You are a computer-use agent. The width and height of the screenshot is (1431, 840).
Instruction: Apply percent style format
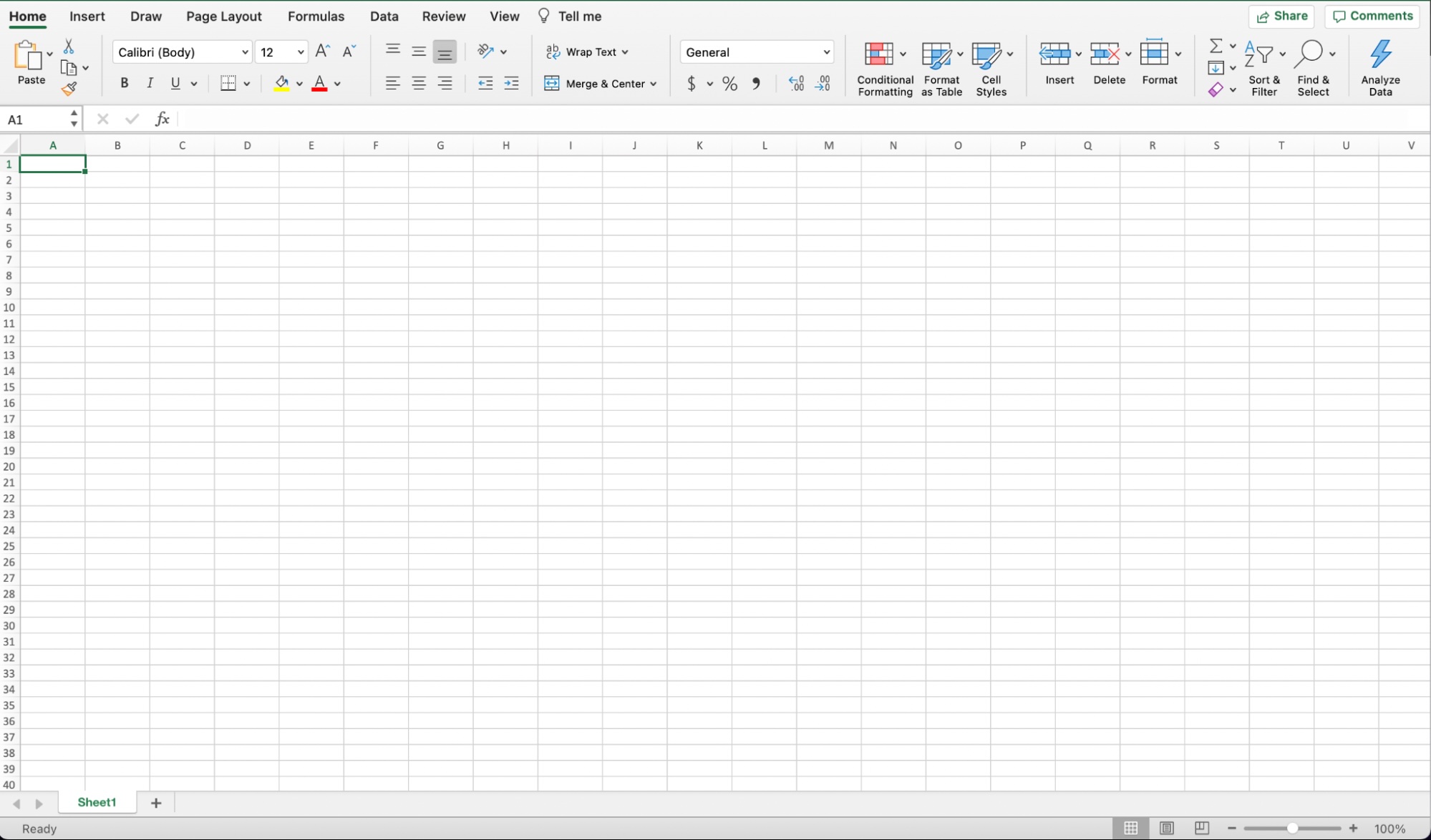tap(729, 84)
